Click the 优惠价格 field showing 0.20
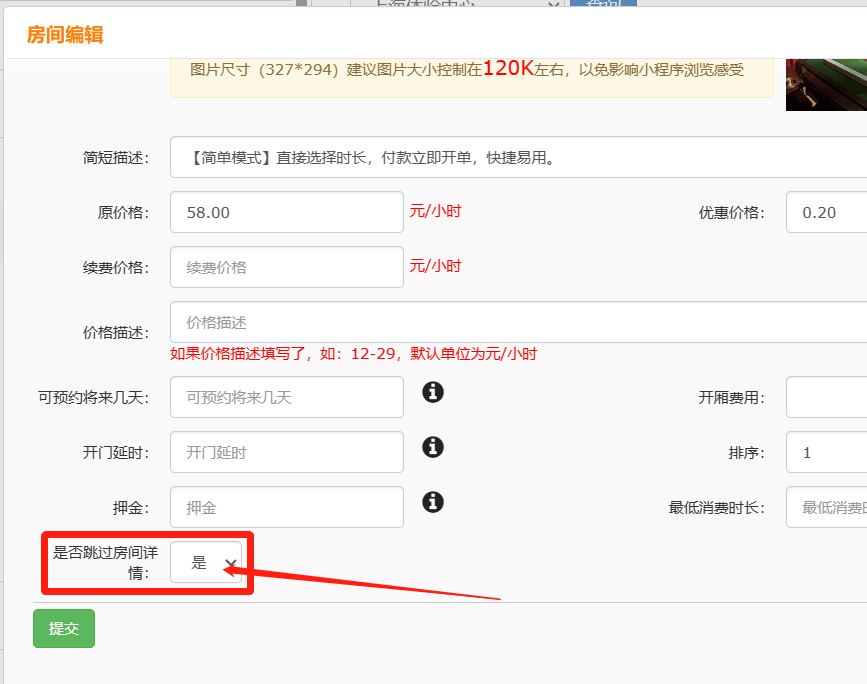This screenshot has width=867, height=684. [826, 212]
